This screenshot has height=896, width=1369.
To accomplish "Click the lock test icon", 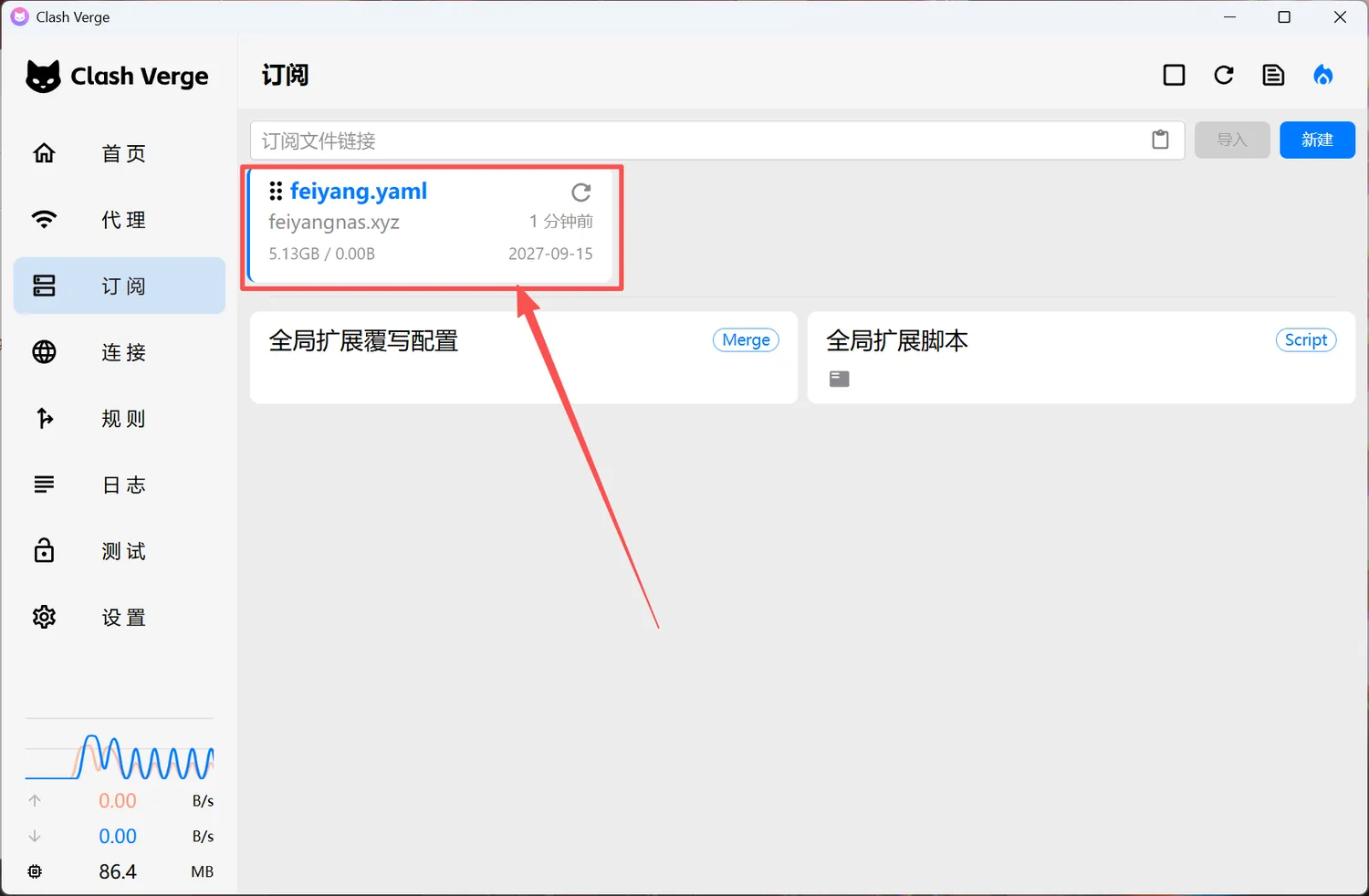I will coord(44,550).
